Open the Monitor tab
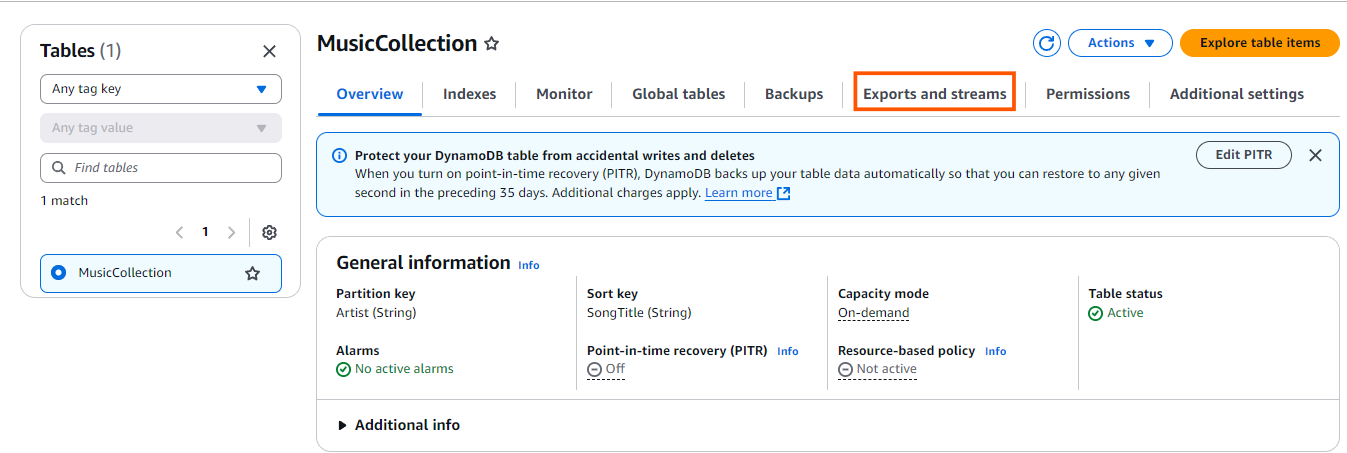The image size is (1347, 453). click(564, 94)
